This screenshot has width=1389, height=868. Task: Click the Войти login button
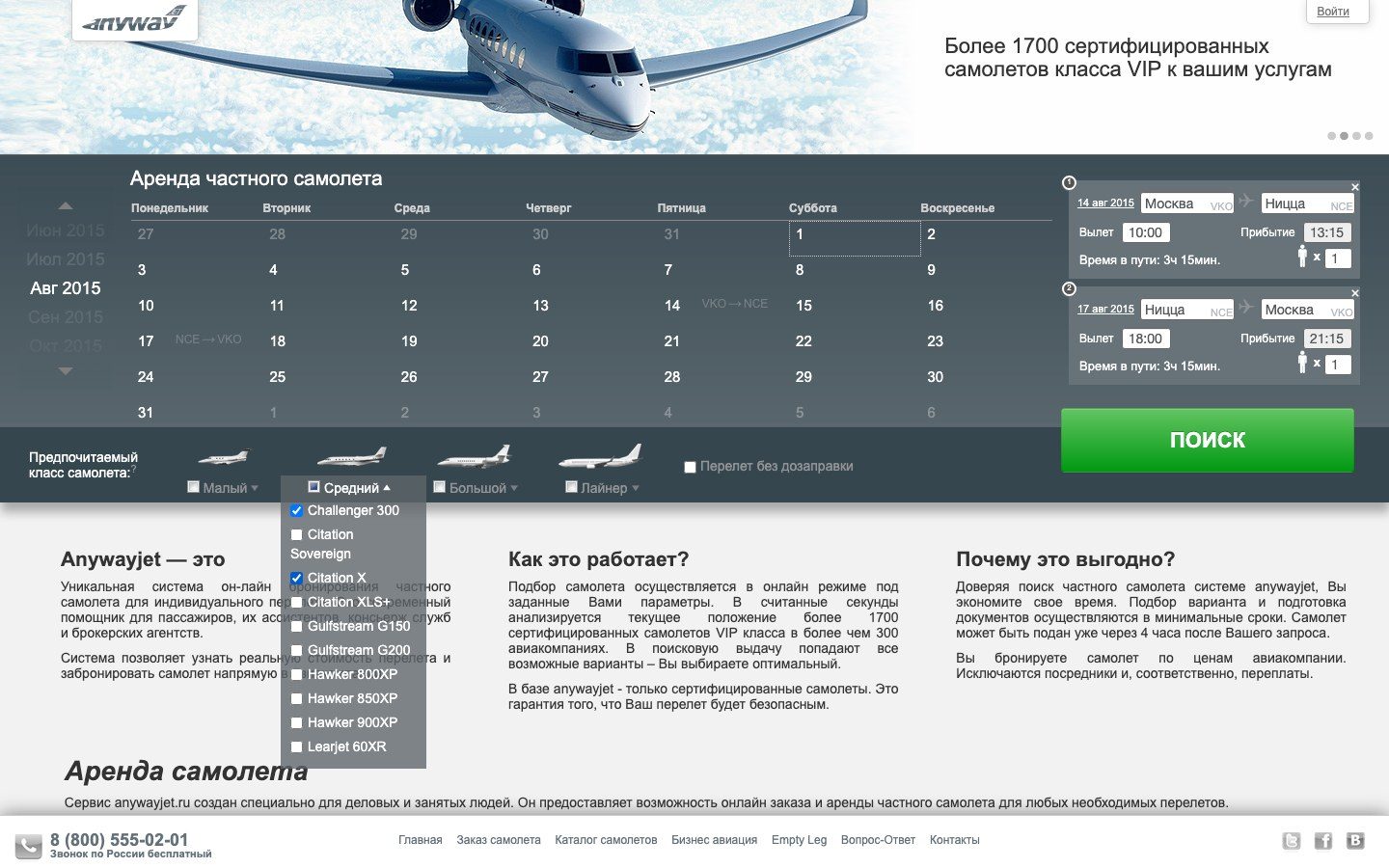tap(1333, 12)
